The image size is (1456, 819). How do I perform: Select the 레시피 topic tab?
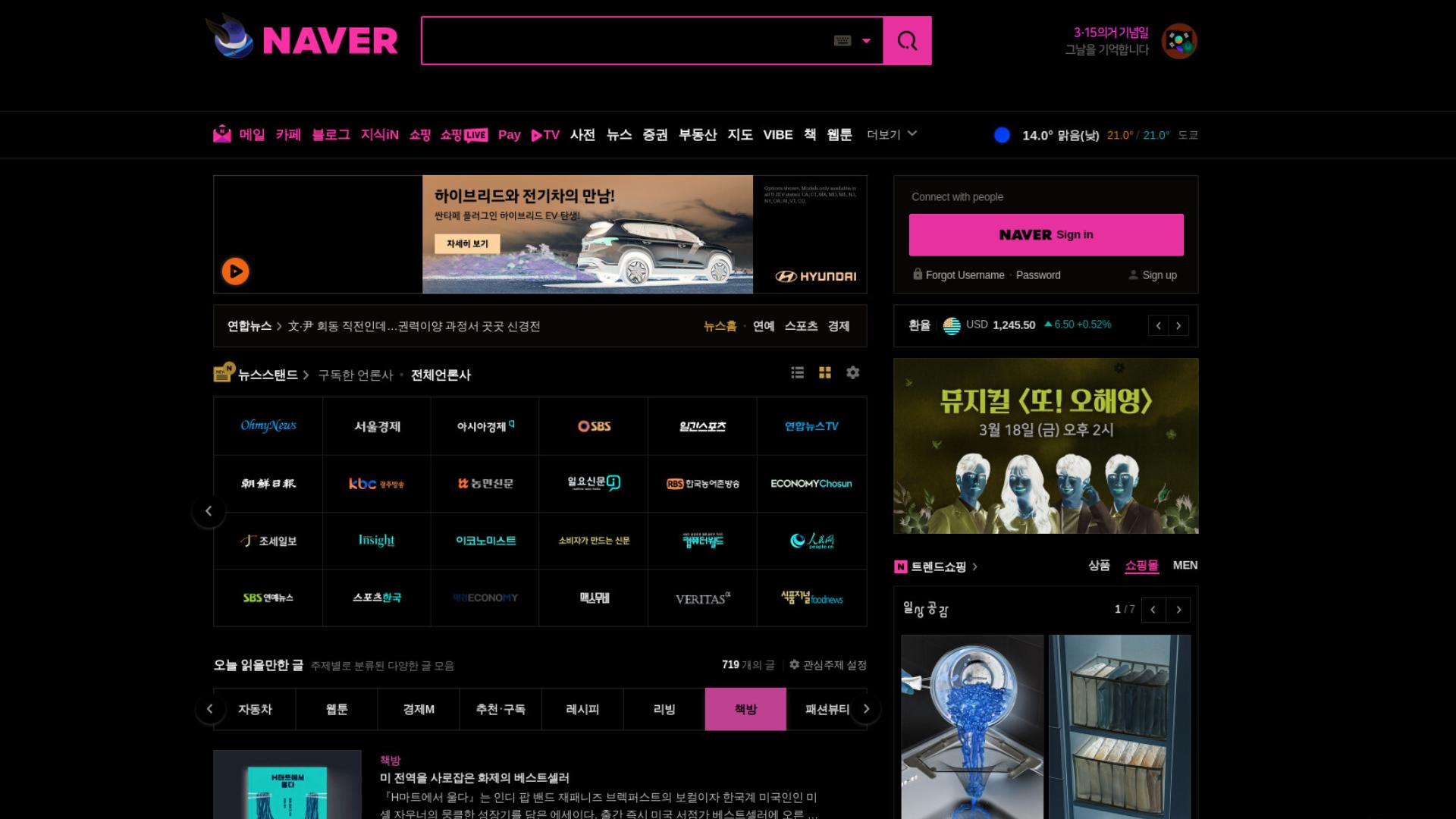click(582, 709)
